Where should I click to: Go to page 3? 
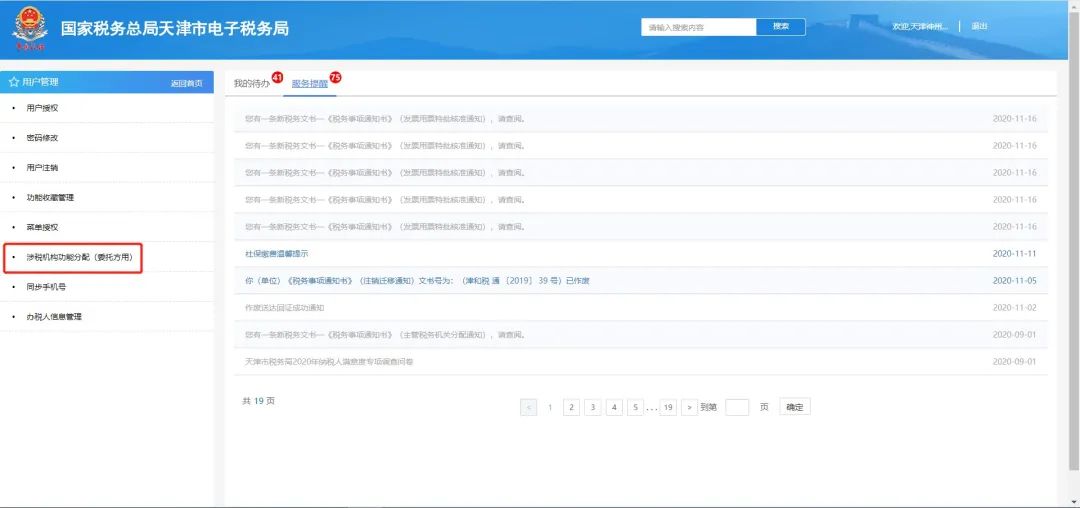(592, 407)
